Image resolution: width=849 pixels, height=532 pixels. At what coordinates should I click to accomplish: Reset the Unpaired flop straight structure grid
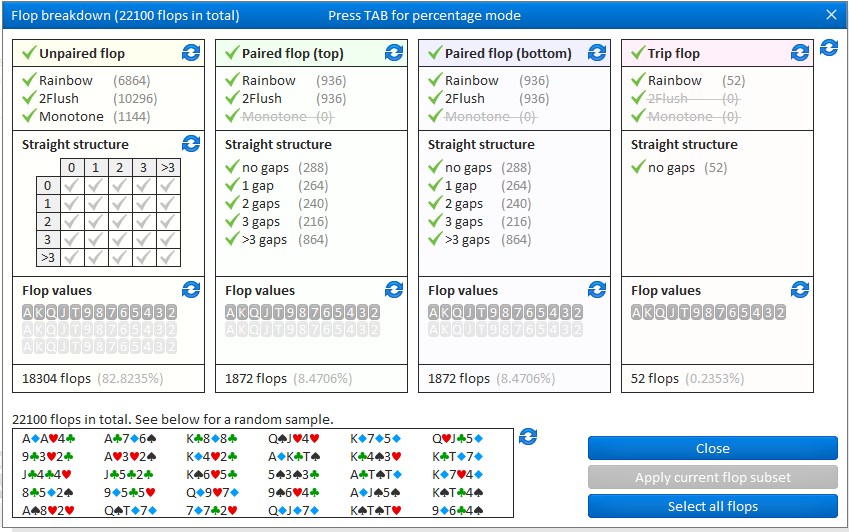(191, 145)
